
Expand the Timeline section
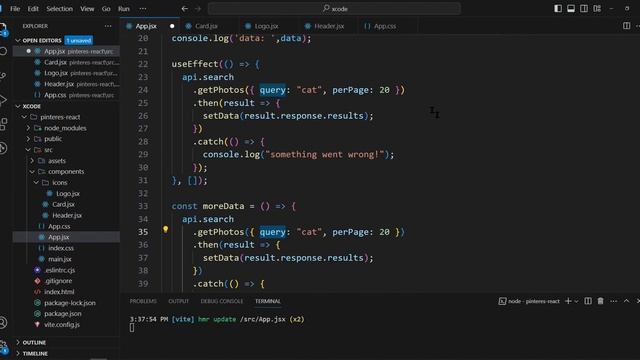(35, 353)
